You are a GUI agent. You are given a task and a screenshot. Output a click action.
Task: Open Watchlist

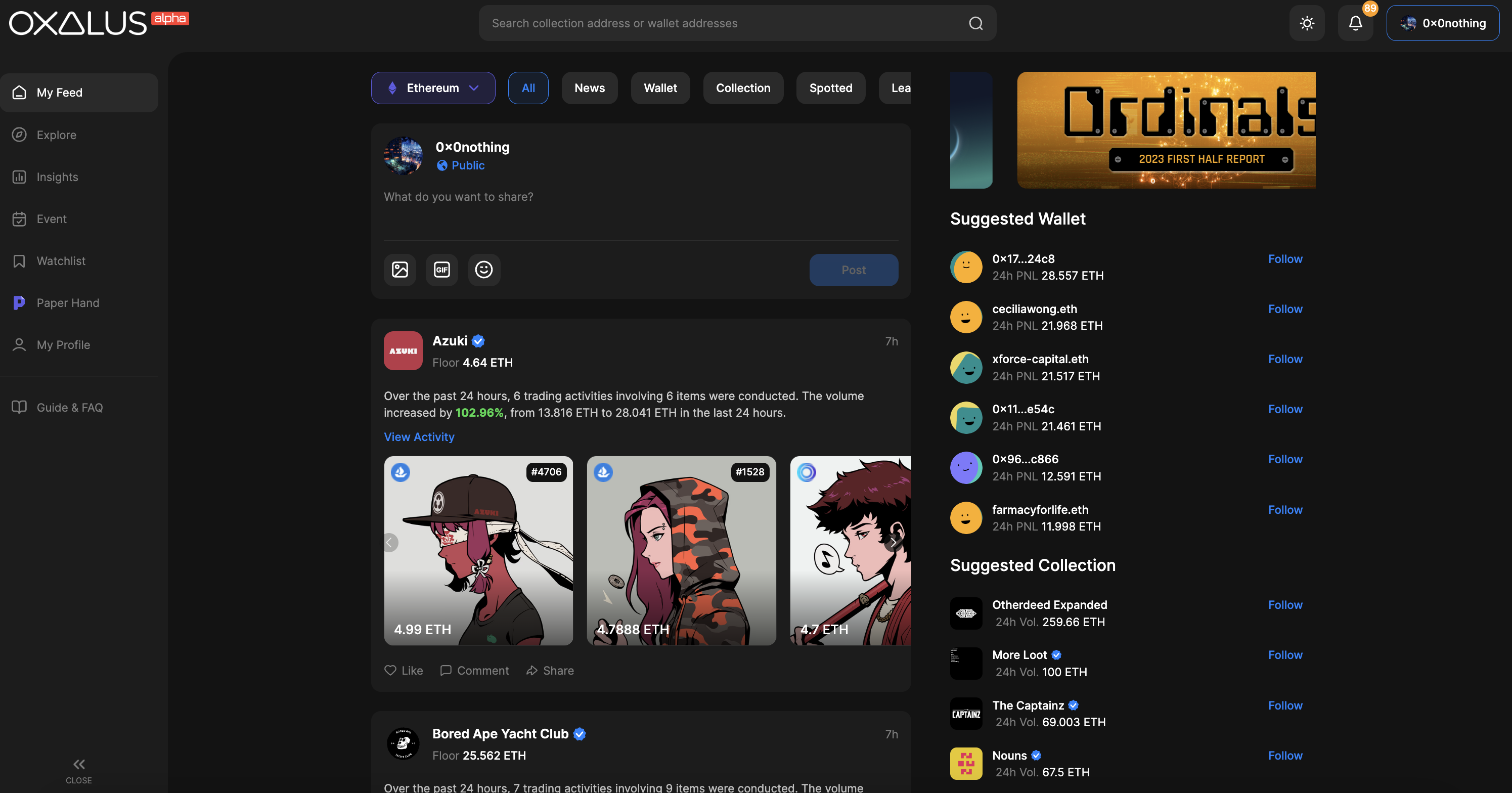[x=79, y=260]
